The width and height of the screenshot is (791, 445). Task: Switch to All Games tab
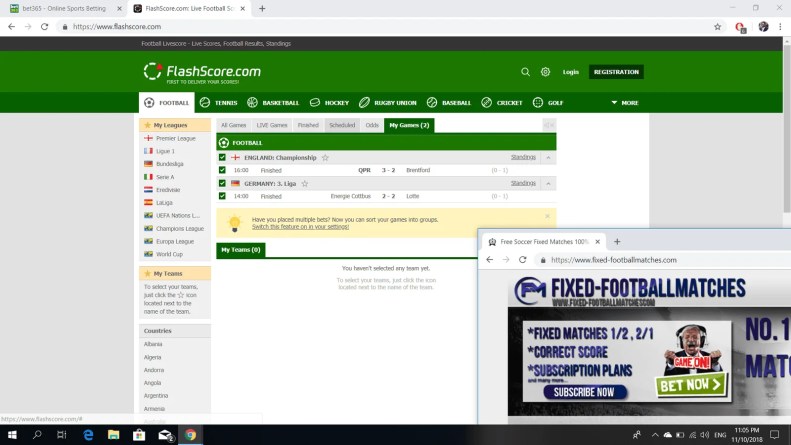pos(234,125)
